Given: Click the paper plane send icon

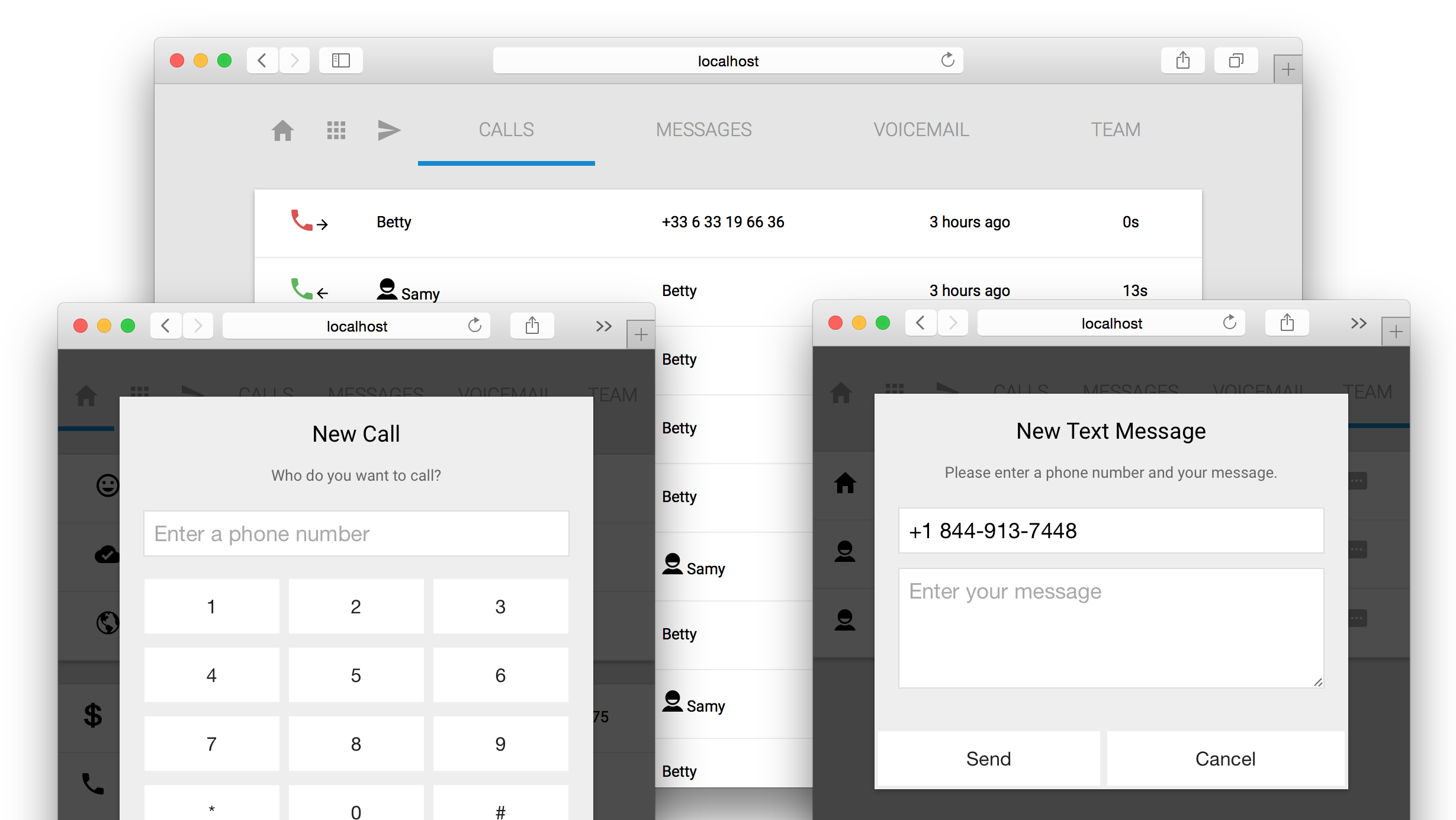Looking at the screenshot, I should pyautogui.click(x=389, y=130).
